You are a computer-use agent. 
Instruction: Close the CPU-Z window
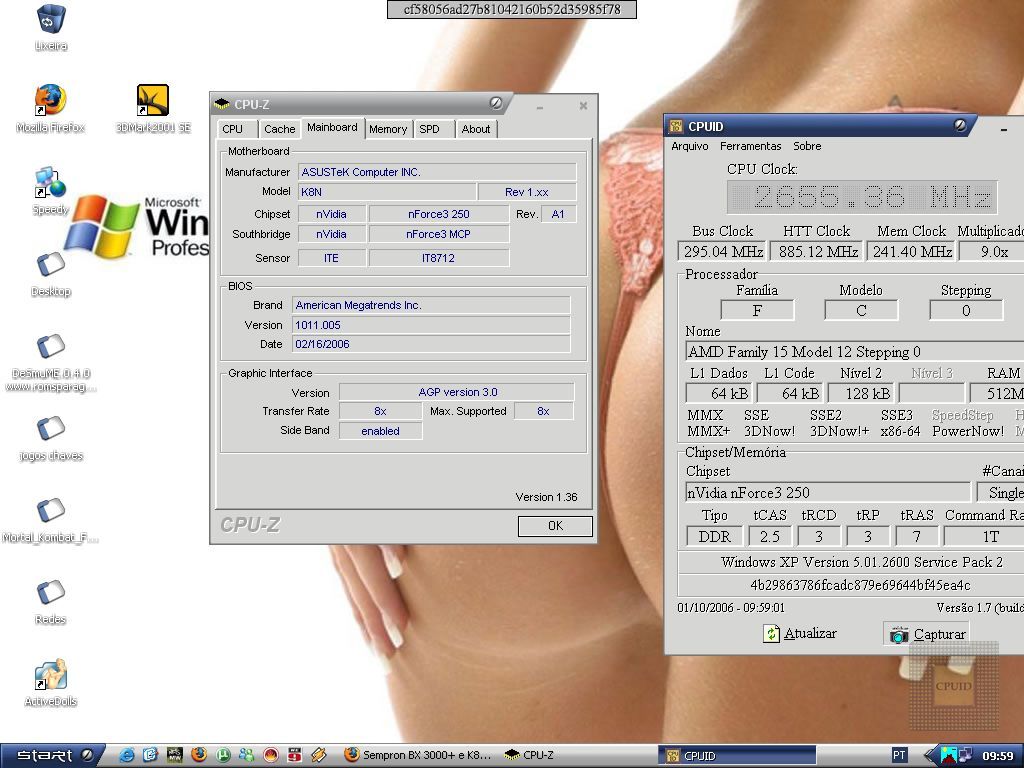point(583,105)
